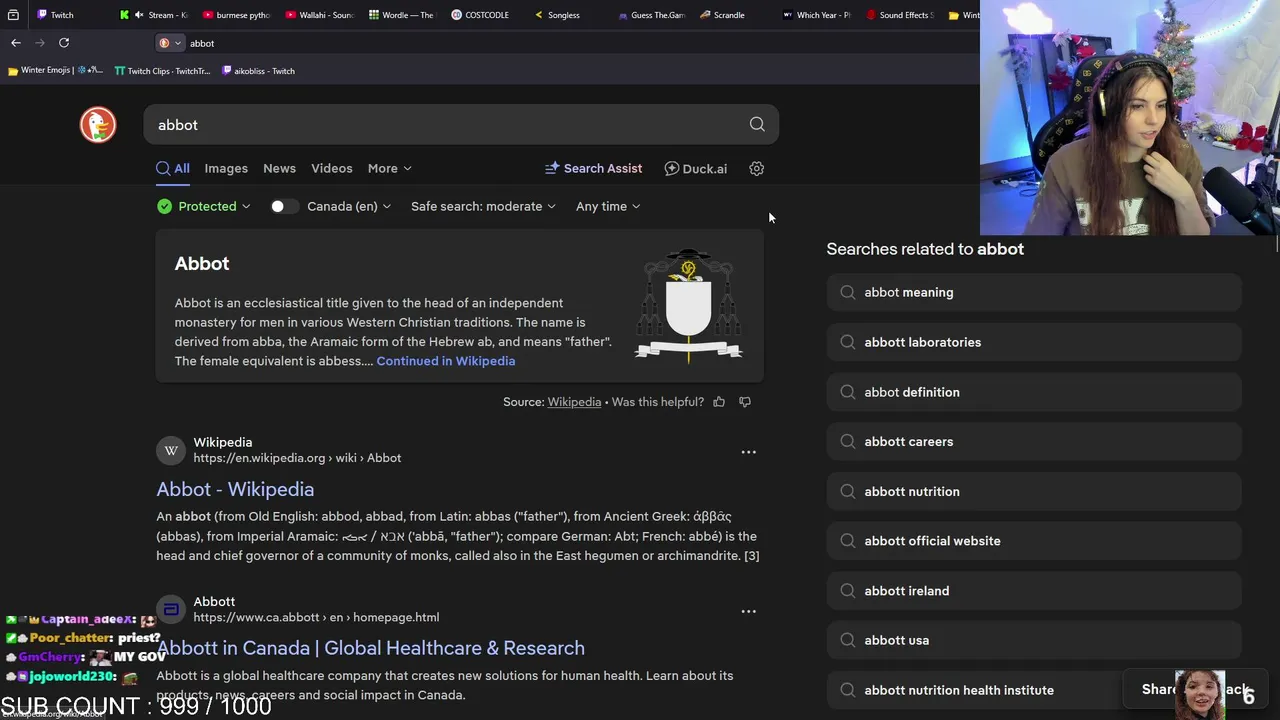Image resolution: width=1280 pixels, height=720 pixels.
Task: Go forward in browser
Action: (40, 43)
